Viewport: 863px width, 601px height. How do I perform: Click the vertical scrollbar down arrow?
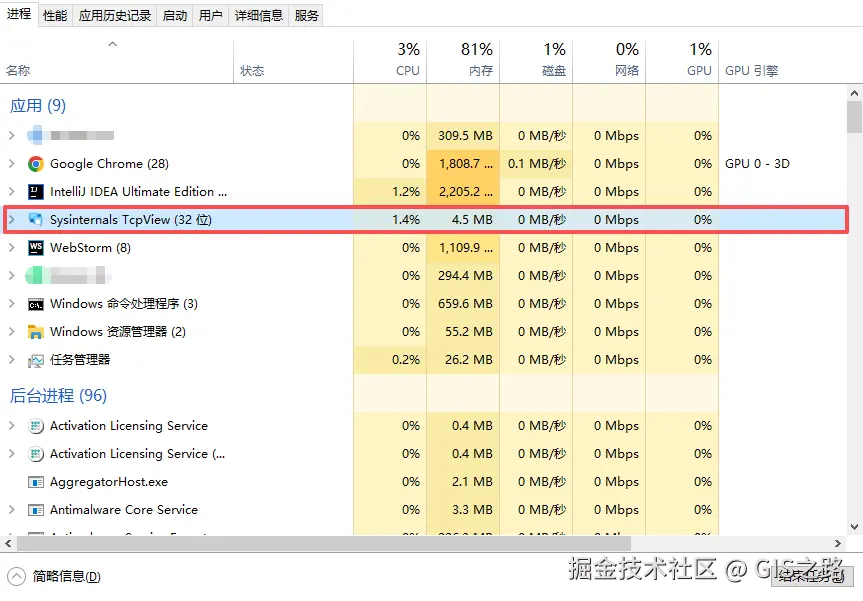(x=854, y=527)
